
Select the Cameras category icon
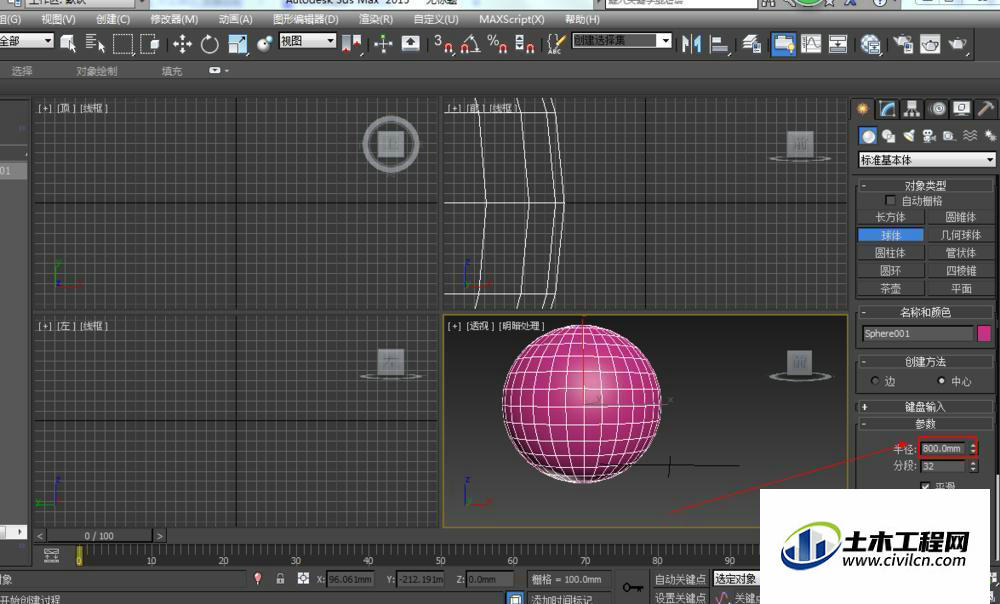coord(929,136)
